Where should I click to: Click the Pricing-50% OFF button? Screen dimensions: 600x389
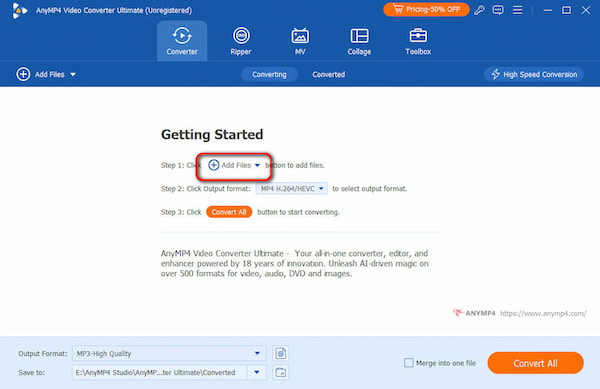coord(426,10)
